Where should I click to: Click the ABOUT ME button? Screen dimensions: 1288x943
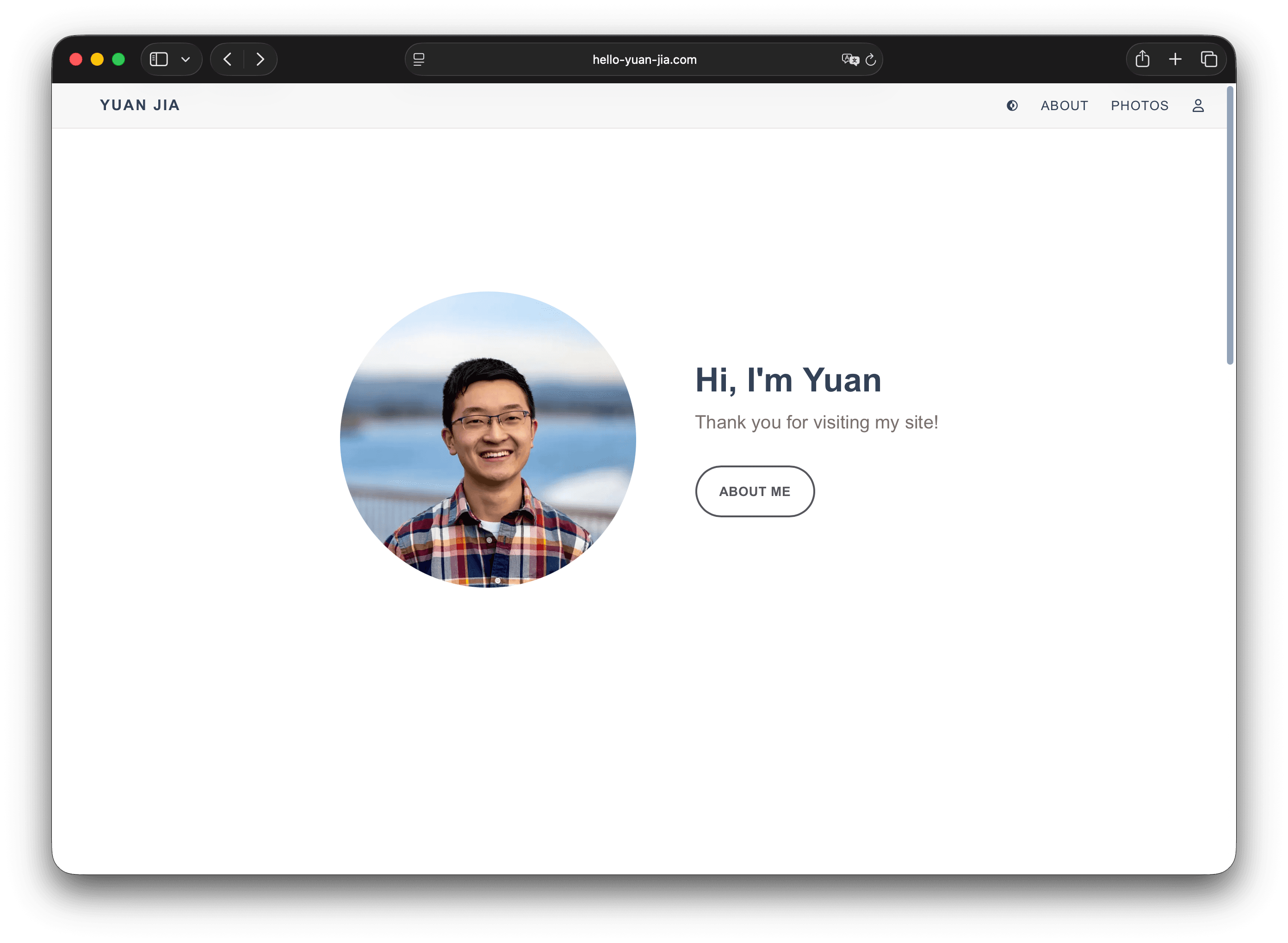tap(755, 491)
